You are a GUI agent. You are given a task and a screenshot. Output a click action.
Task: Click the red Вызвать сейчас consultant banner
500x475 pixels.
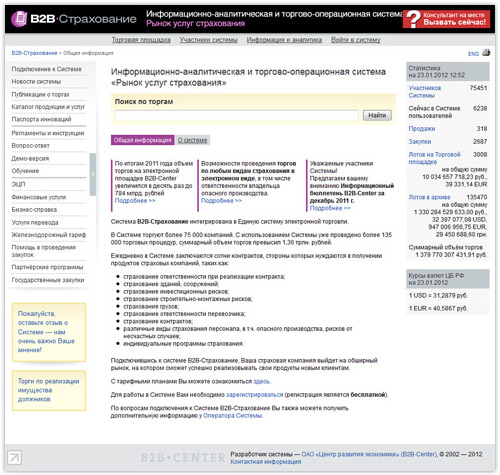coord(446,19)
